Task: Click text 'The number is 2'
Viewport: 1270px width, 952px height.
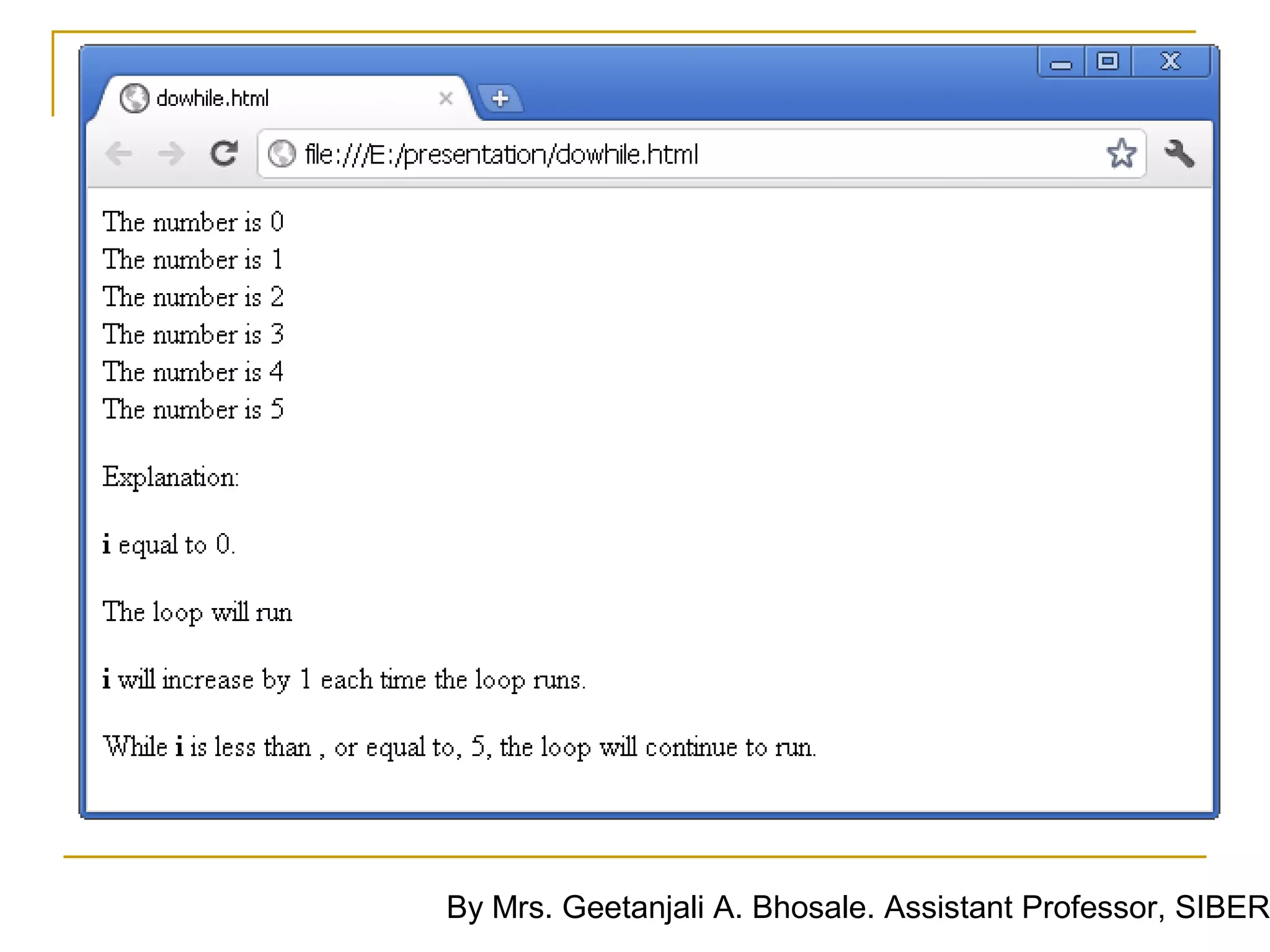Action: 193,297
